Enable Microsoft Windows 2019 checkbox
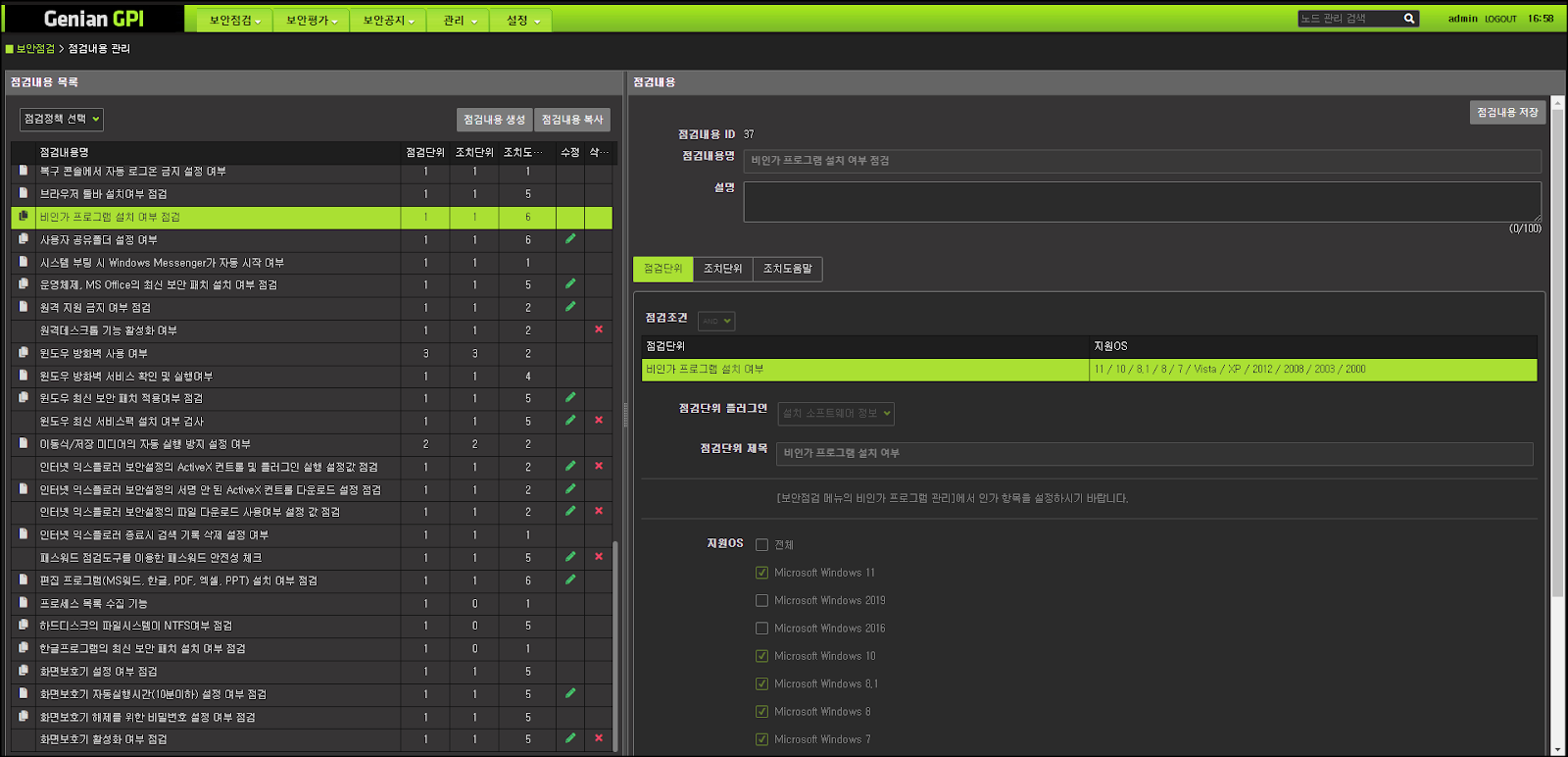The width and height of the screenshot is (1568, 757). (x=761, y=600)
